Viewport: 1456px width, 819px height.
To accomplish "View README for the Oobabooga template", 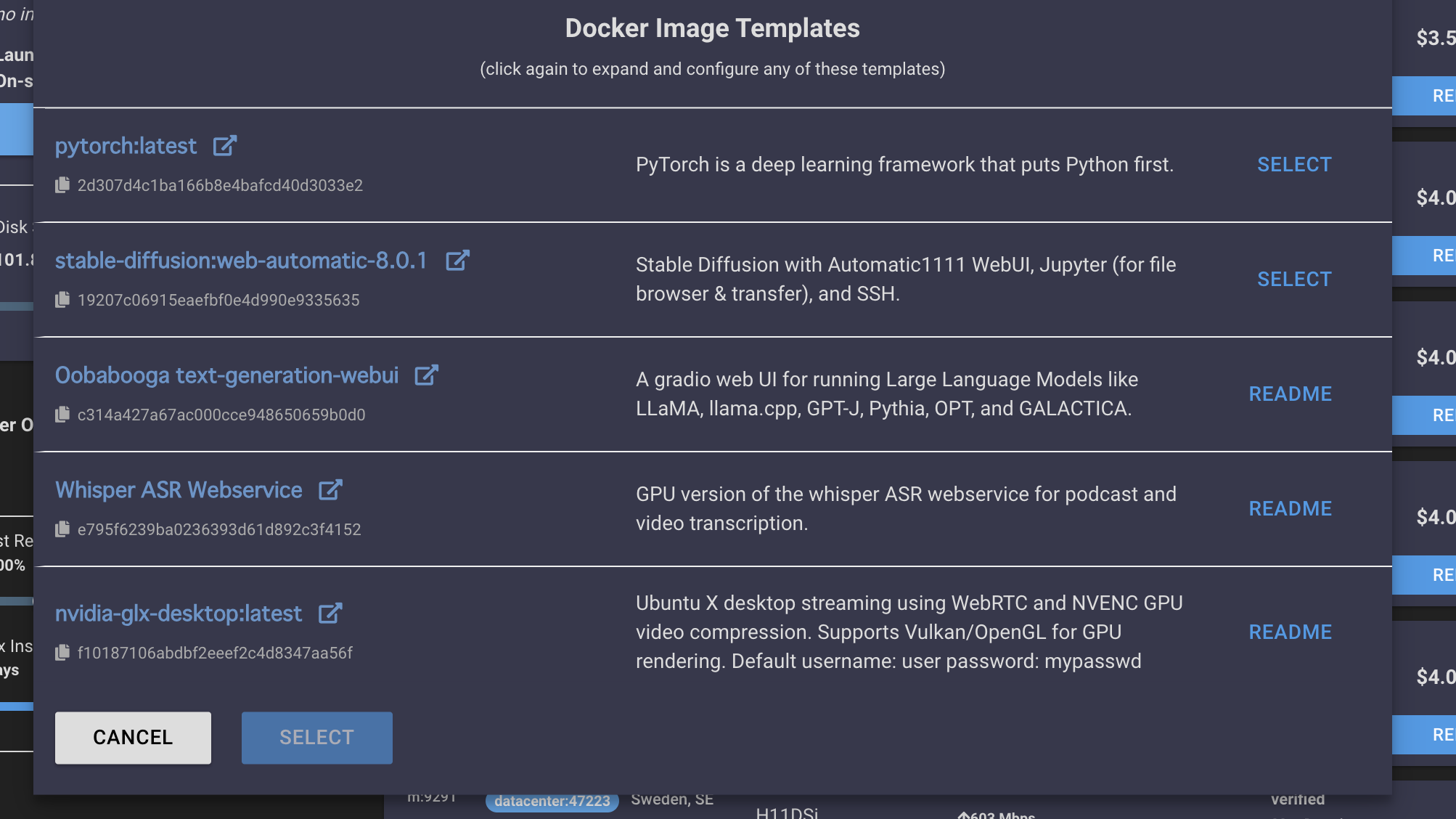I will coord(1290,394).
